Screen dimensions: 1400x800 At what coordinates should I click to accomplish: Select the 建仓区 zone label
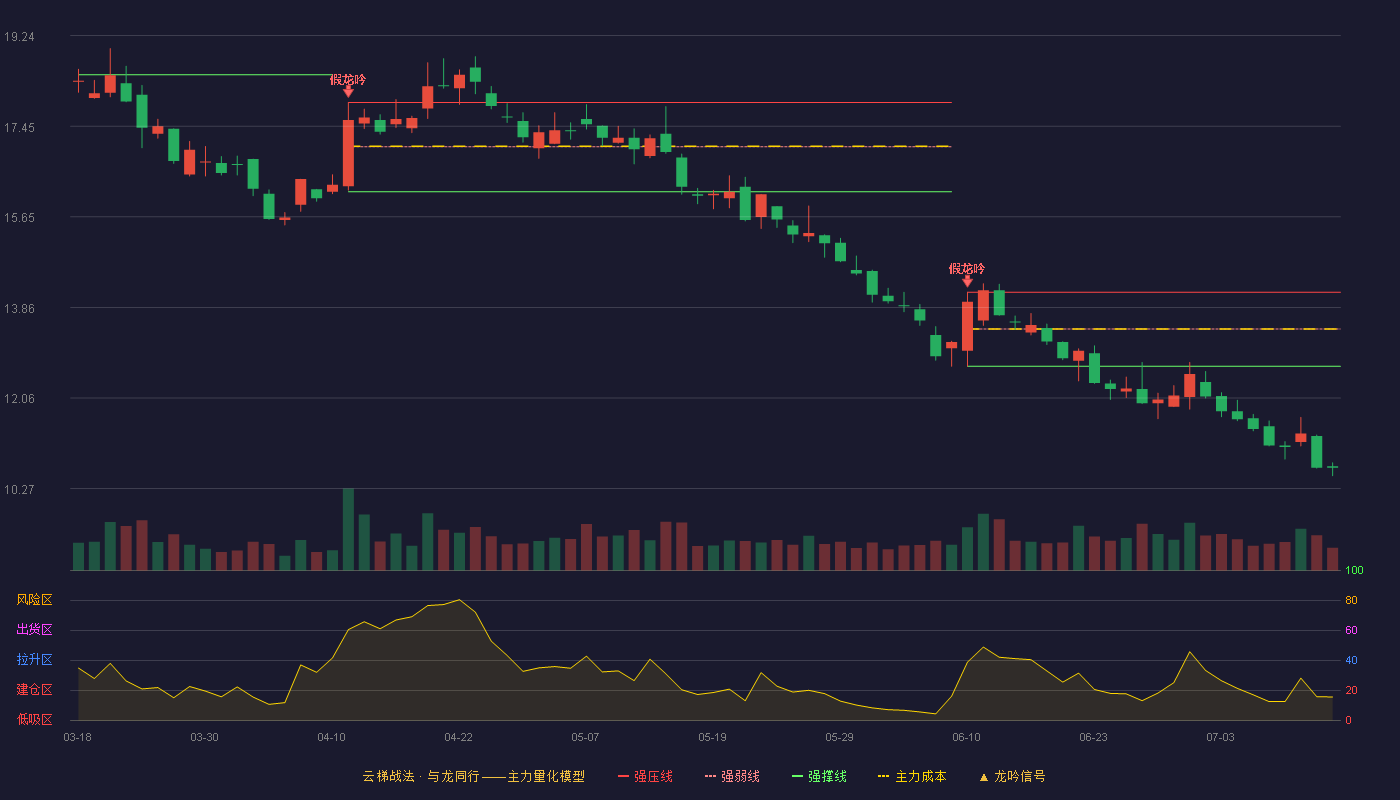(x=34, y=690)
